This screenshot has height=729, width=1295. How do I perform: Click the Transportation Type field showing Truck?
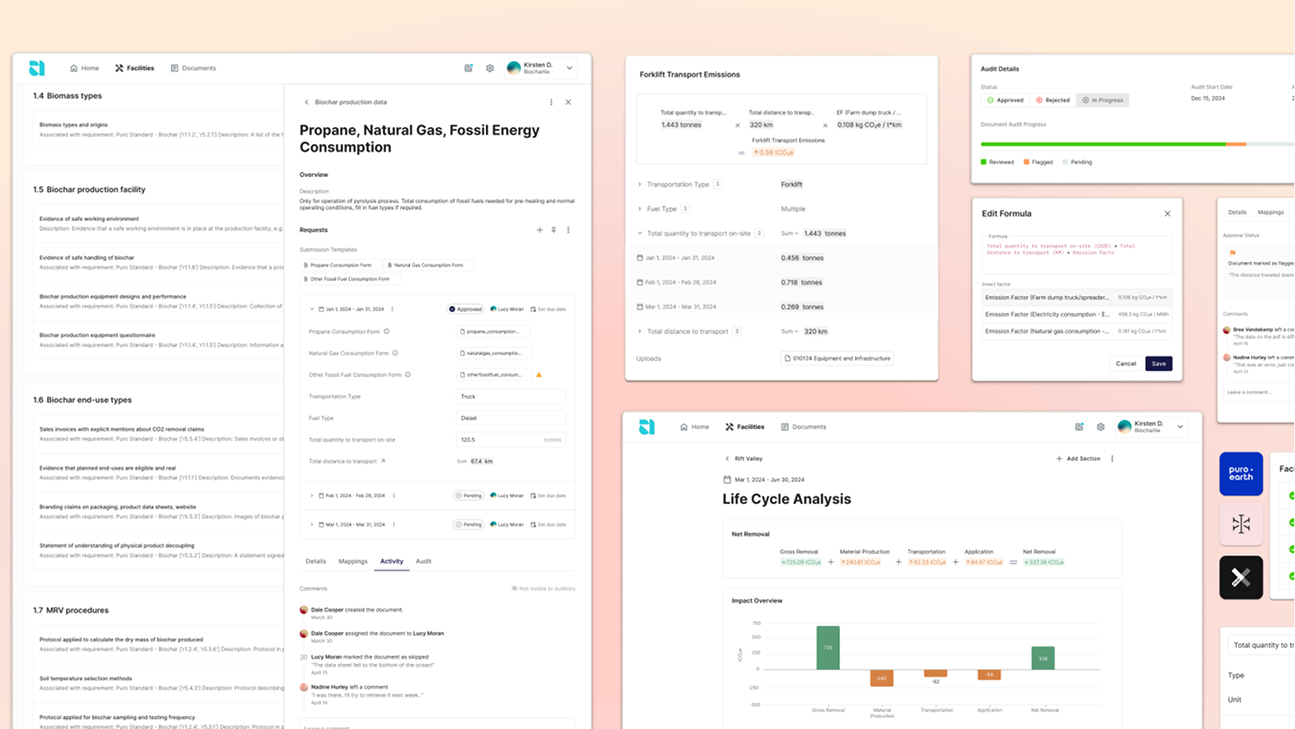(x=511, y=397)
